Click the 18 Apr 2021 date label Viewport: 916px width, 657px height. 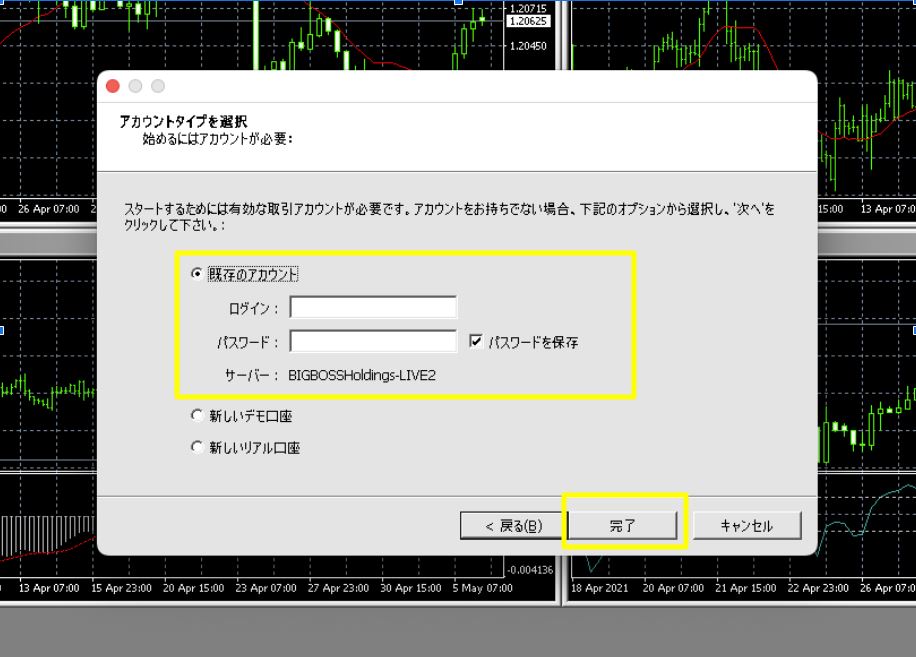point(600,588)
